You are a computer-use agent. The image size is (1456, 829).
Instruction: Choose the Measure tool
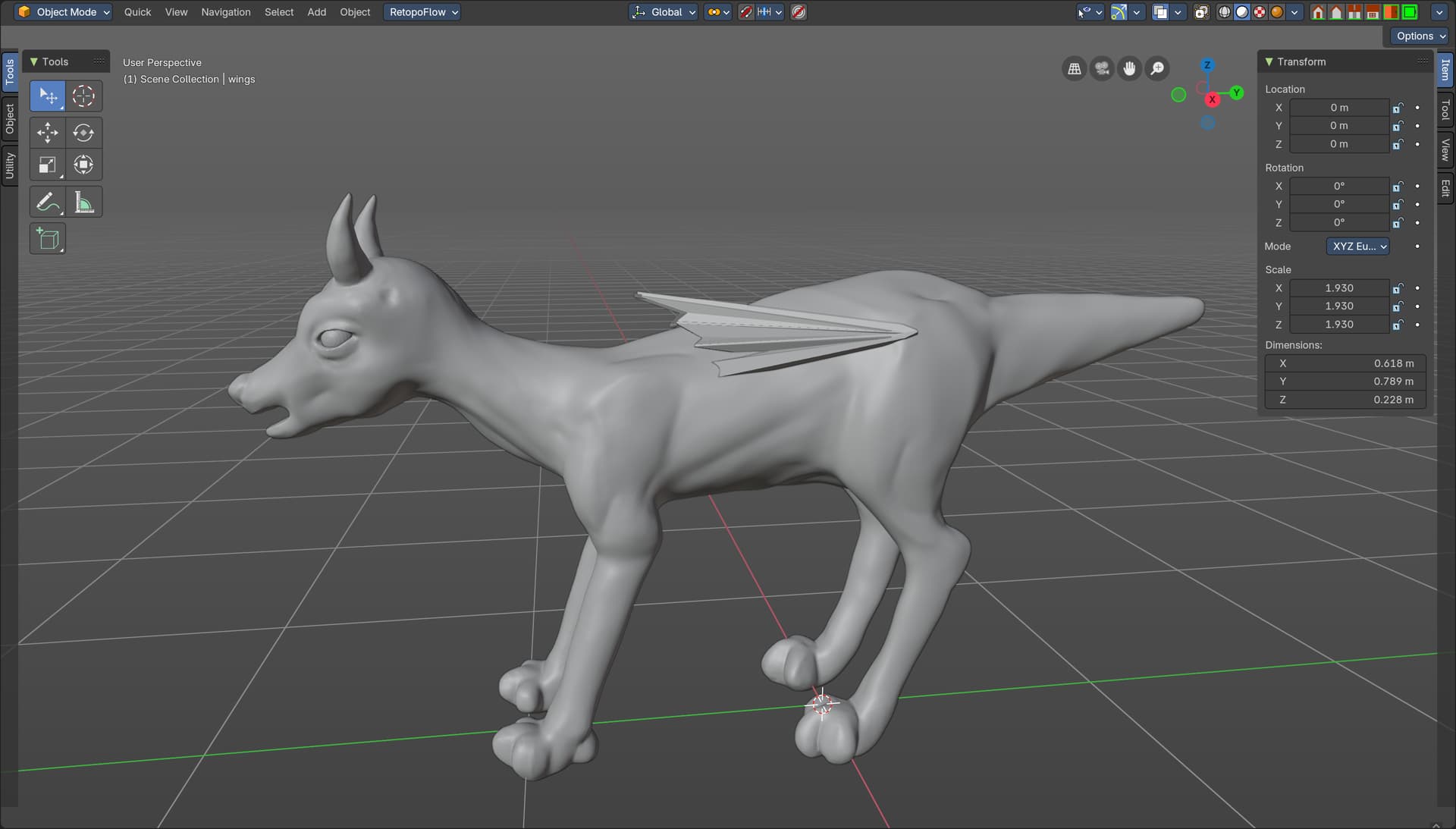[x=83, y=203]
